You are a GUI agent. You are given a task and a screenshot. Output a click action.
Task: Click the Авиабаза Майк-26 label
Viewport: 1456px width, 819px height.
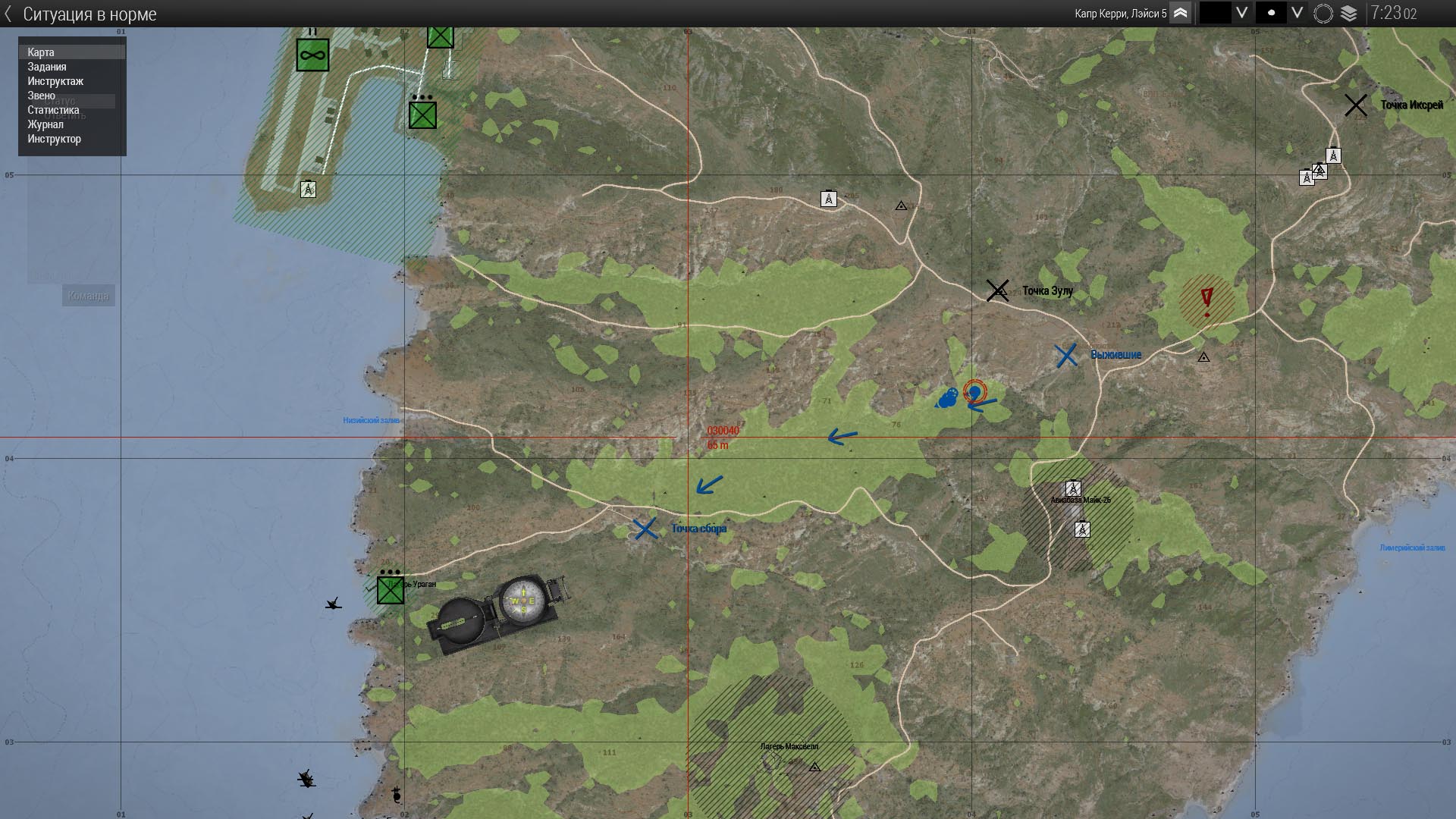(1081, 500)
